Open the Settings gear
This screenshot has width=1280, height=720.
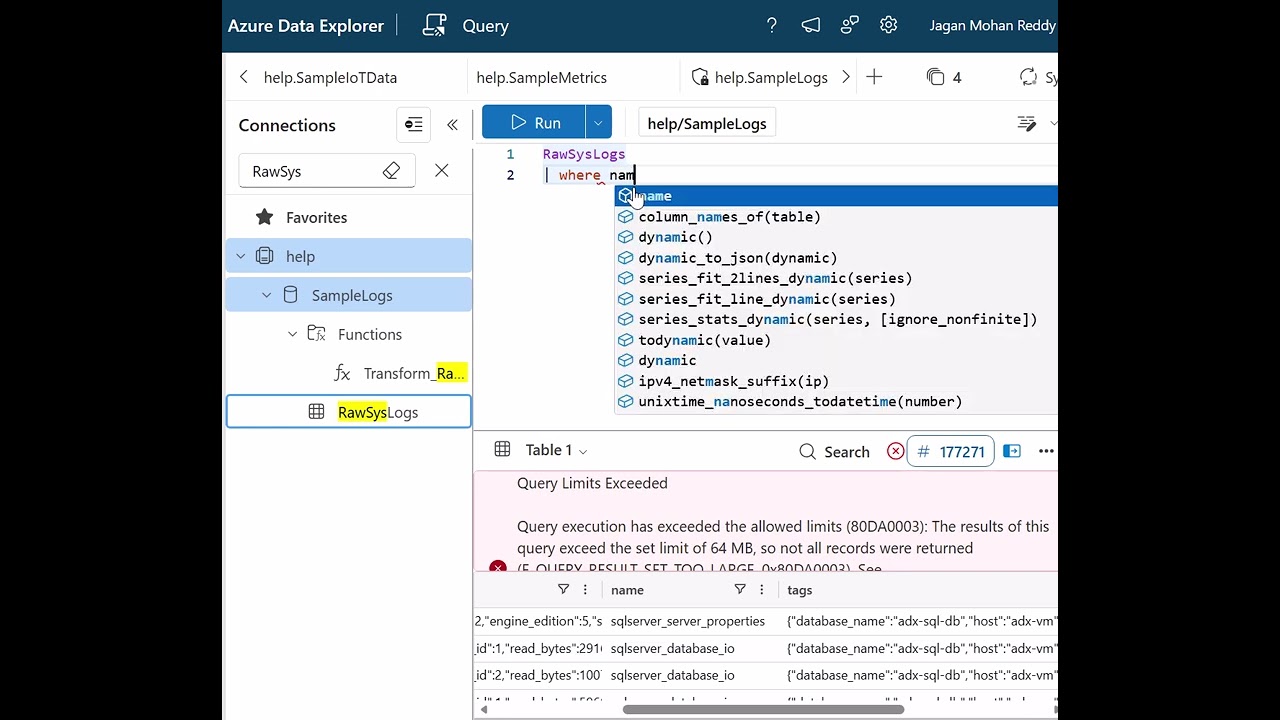point(888,26)
